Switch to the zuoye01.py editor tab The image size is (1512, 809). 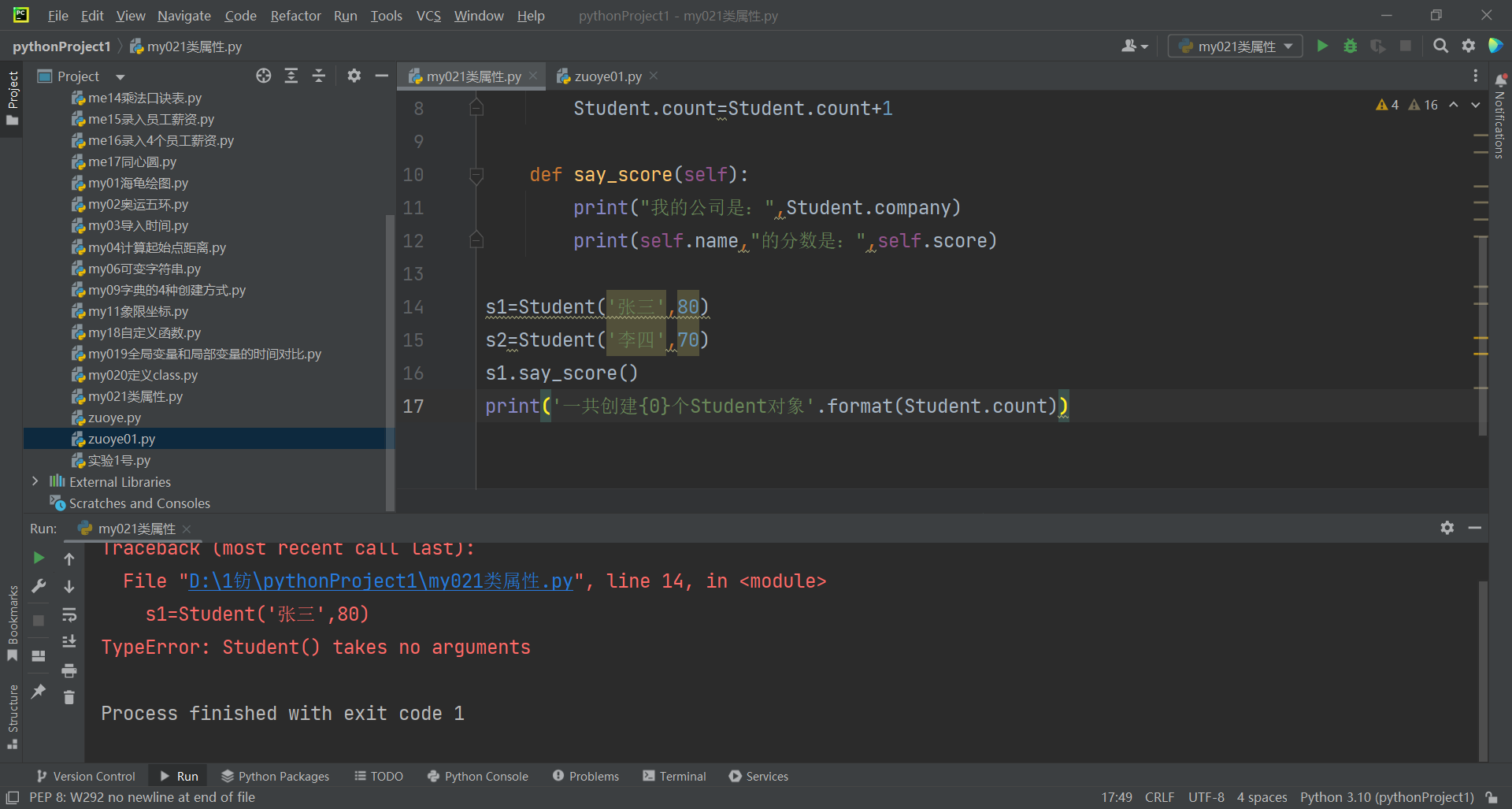[x=607, y=76]
